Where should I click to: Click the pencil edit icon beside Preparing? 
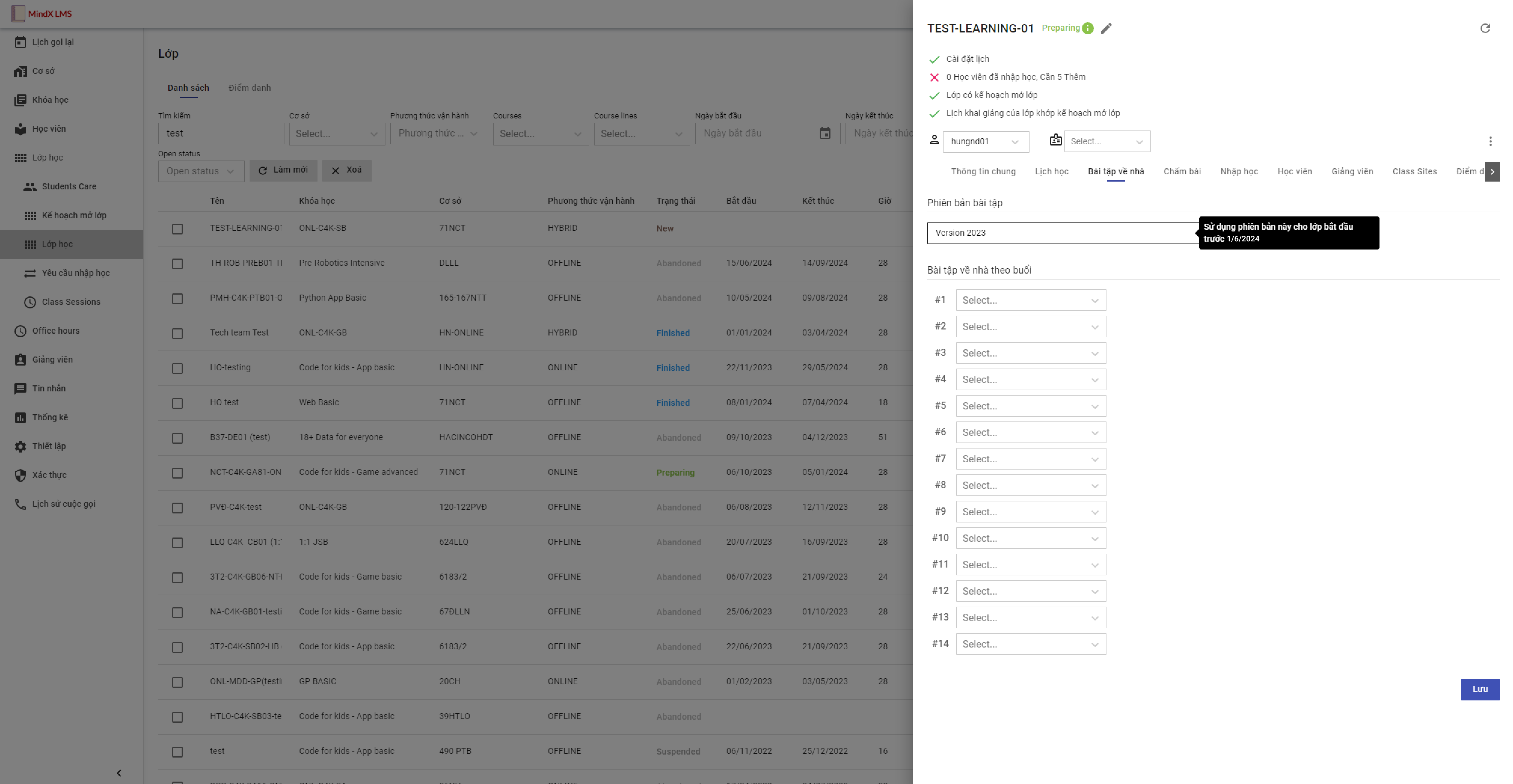pyautogui.click(x=1106, y=28)
